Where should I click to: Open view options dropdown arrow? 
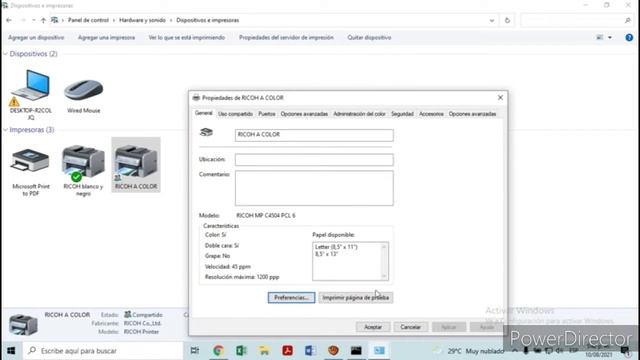tap(610, 38)
